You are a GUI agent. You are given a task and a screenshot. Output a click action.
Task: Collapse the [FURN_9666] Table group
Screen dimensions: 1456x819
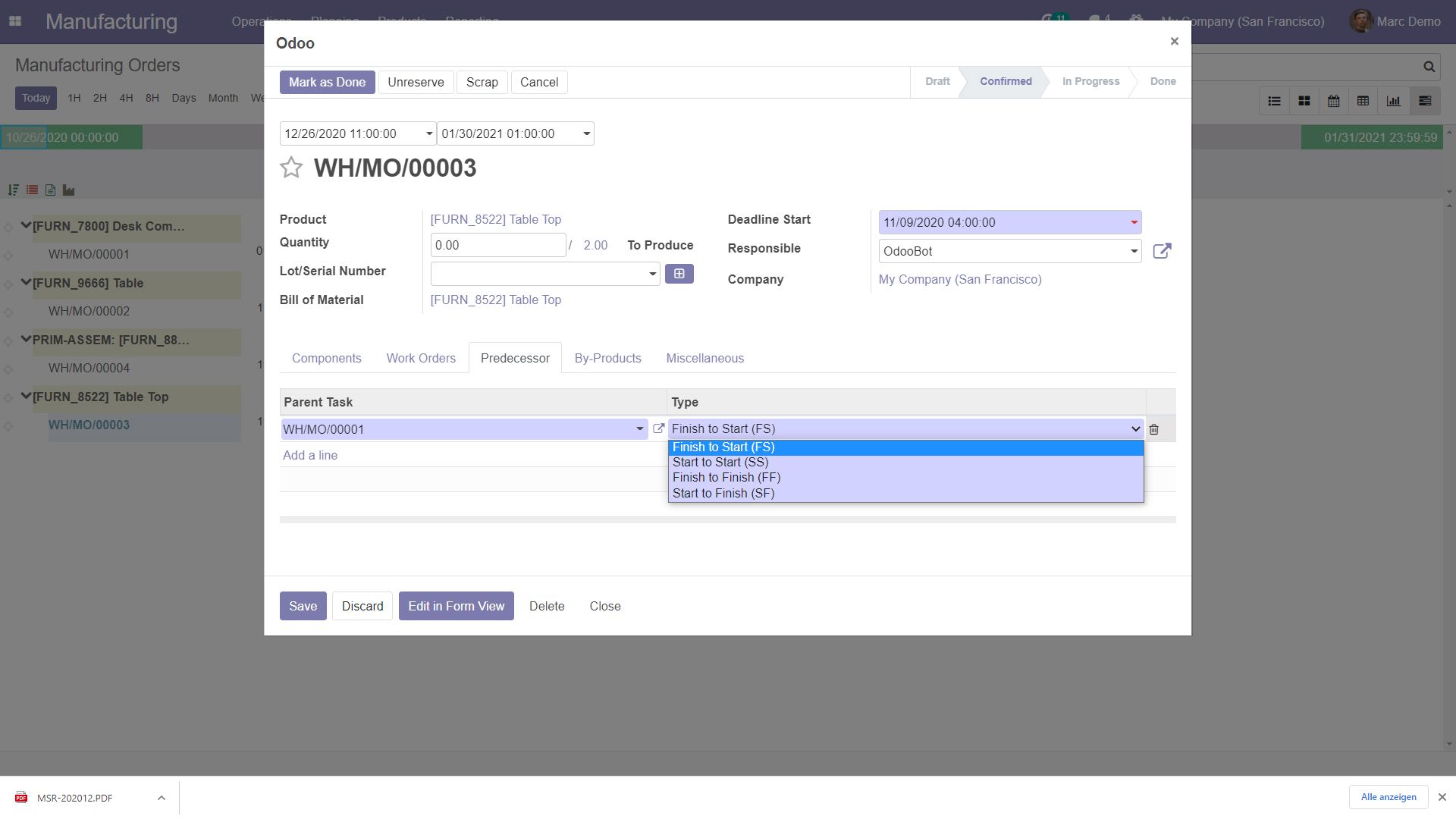click(26, 283)
